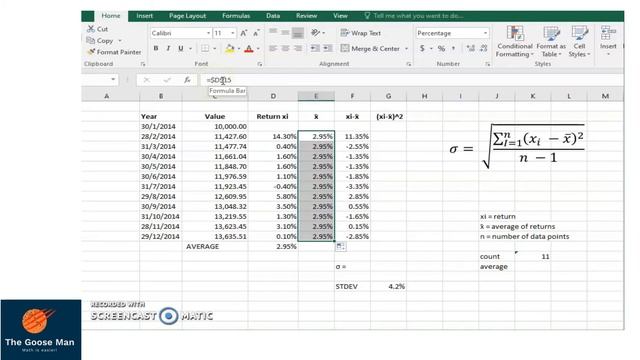Open the Review tab
Viewport: 640px width, 360px height.
click(307, 16)
